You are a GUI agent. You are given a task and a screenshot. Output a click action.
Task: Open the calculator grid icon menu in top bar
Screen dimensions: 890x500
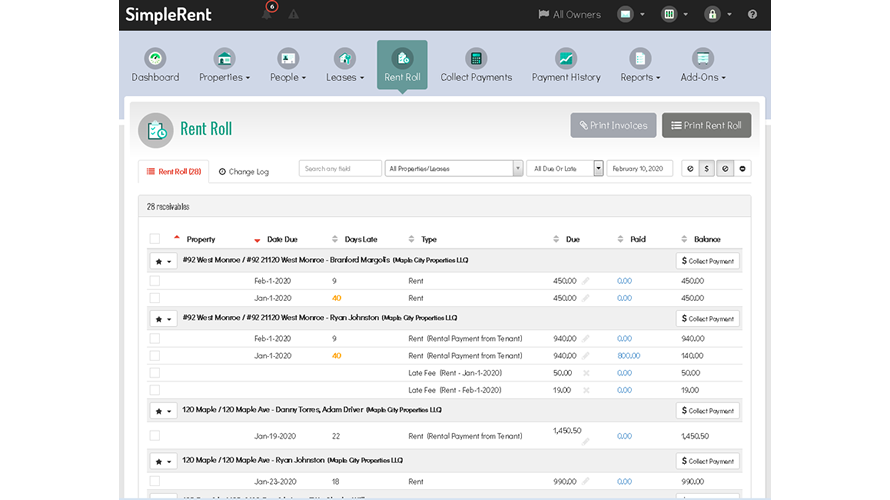coord(674,14)
